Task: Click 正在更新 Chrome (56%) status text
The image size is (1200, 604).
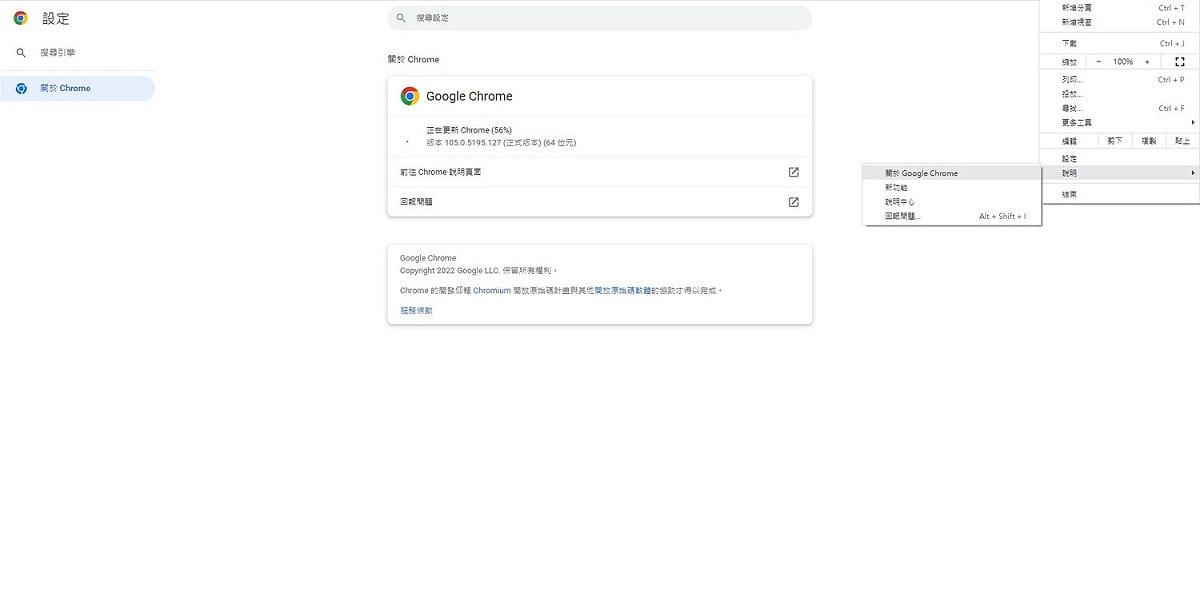Action: (469, 130)
